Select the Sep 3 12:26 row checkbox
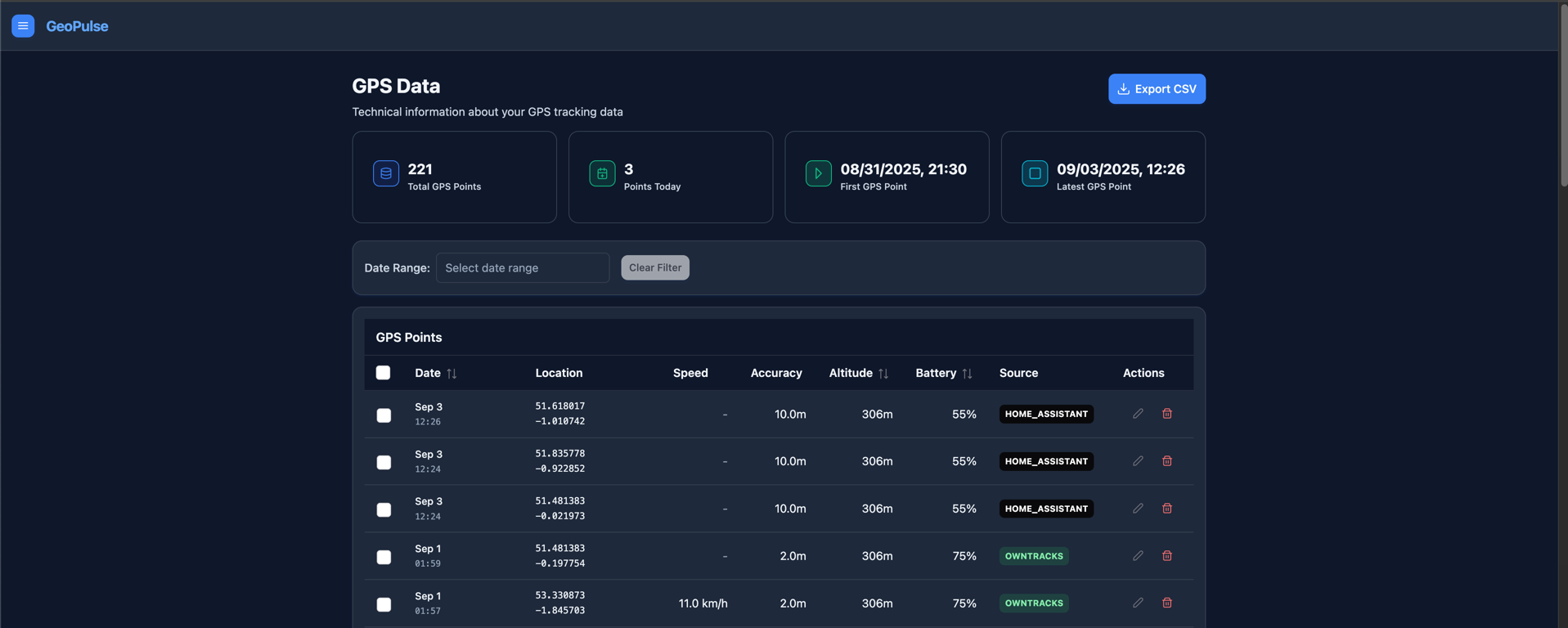The width and height of the screenshot is (1568, 628). click(x=384, y=415)
